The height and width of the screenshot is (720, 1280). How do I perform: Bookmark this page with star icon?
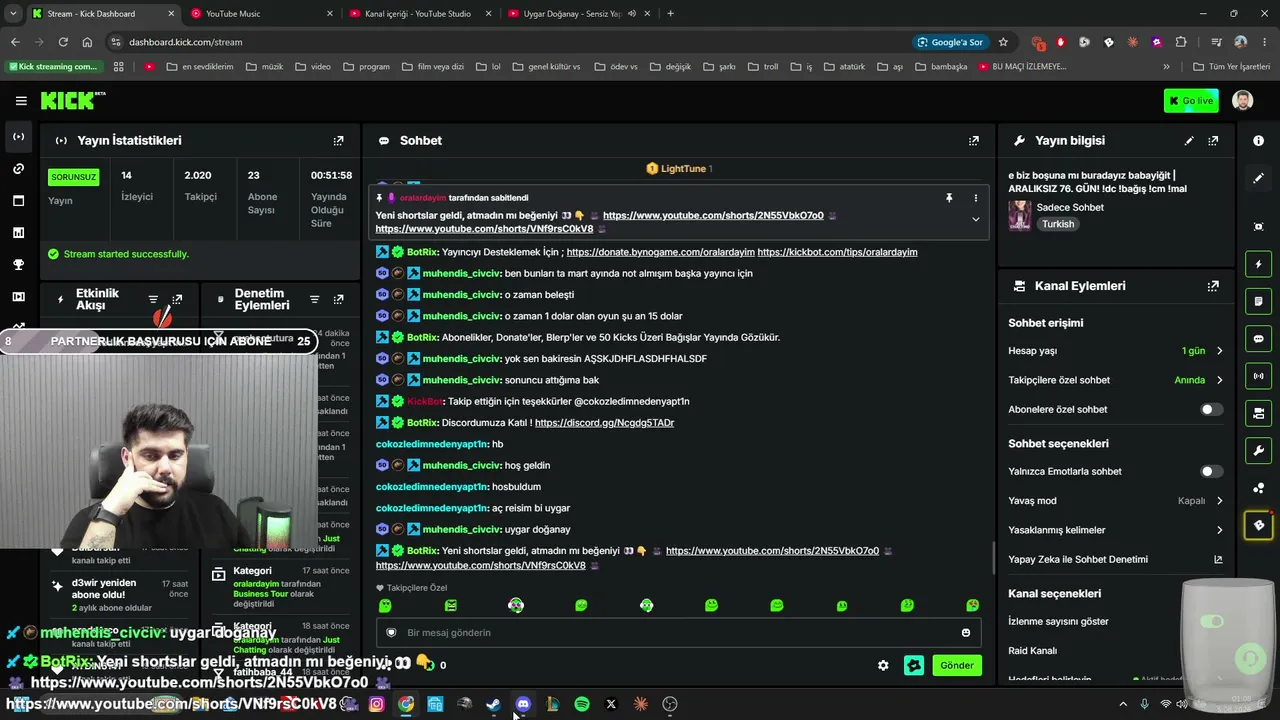(x=1003, y=42)
